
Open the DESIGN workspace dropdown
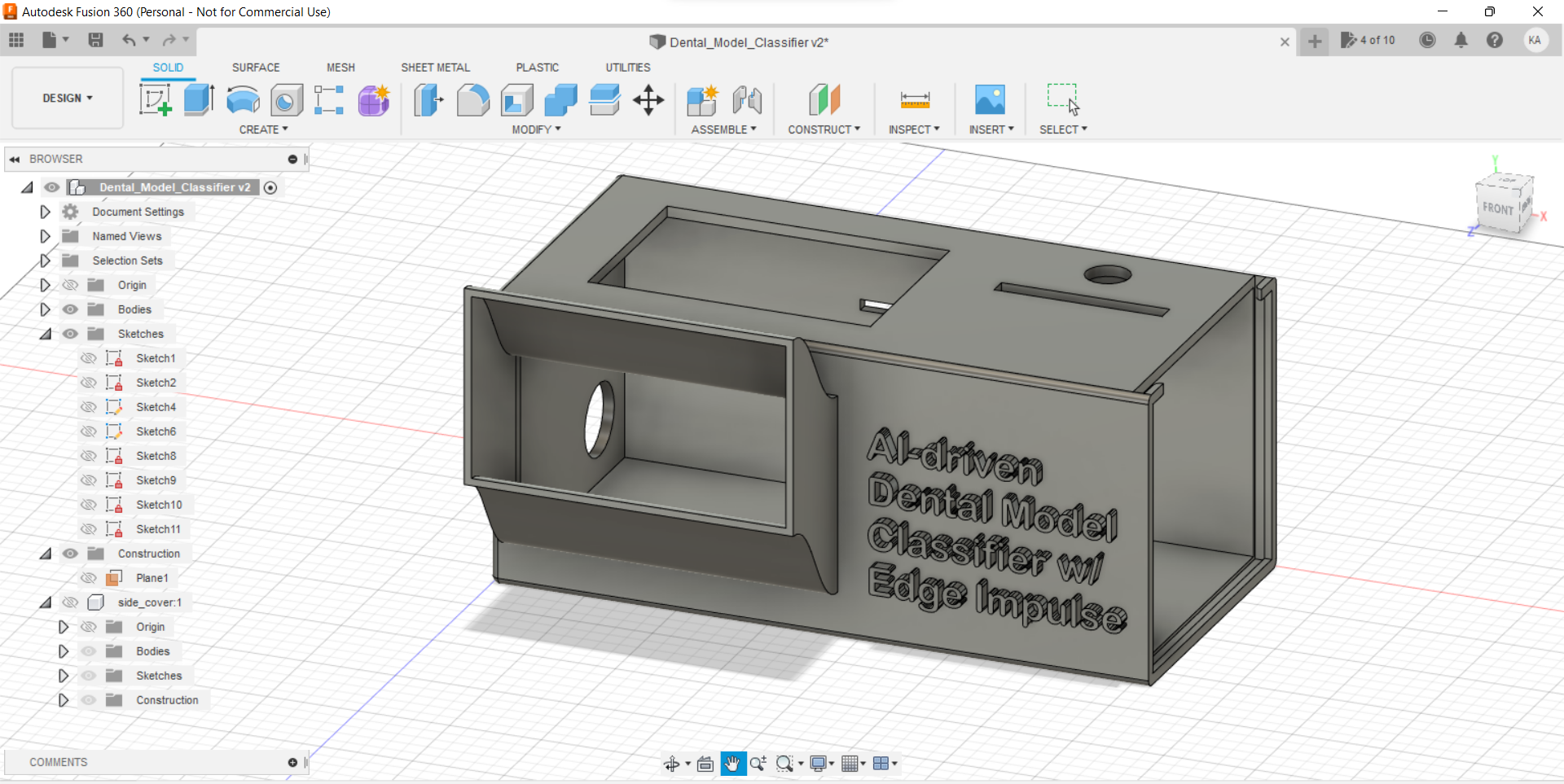point(68,98)
